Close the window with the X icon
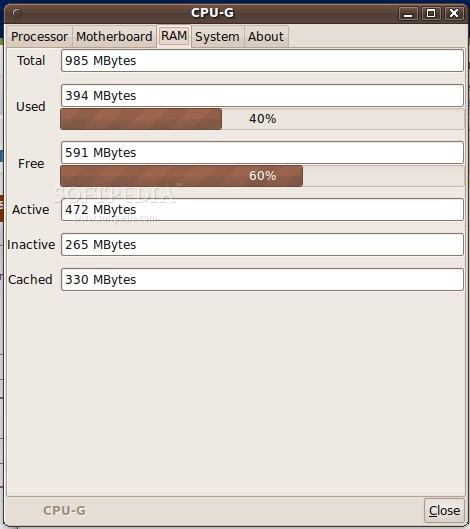The height and width of the screenshot is (529, 470). click(x=454, y=13)
